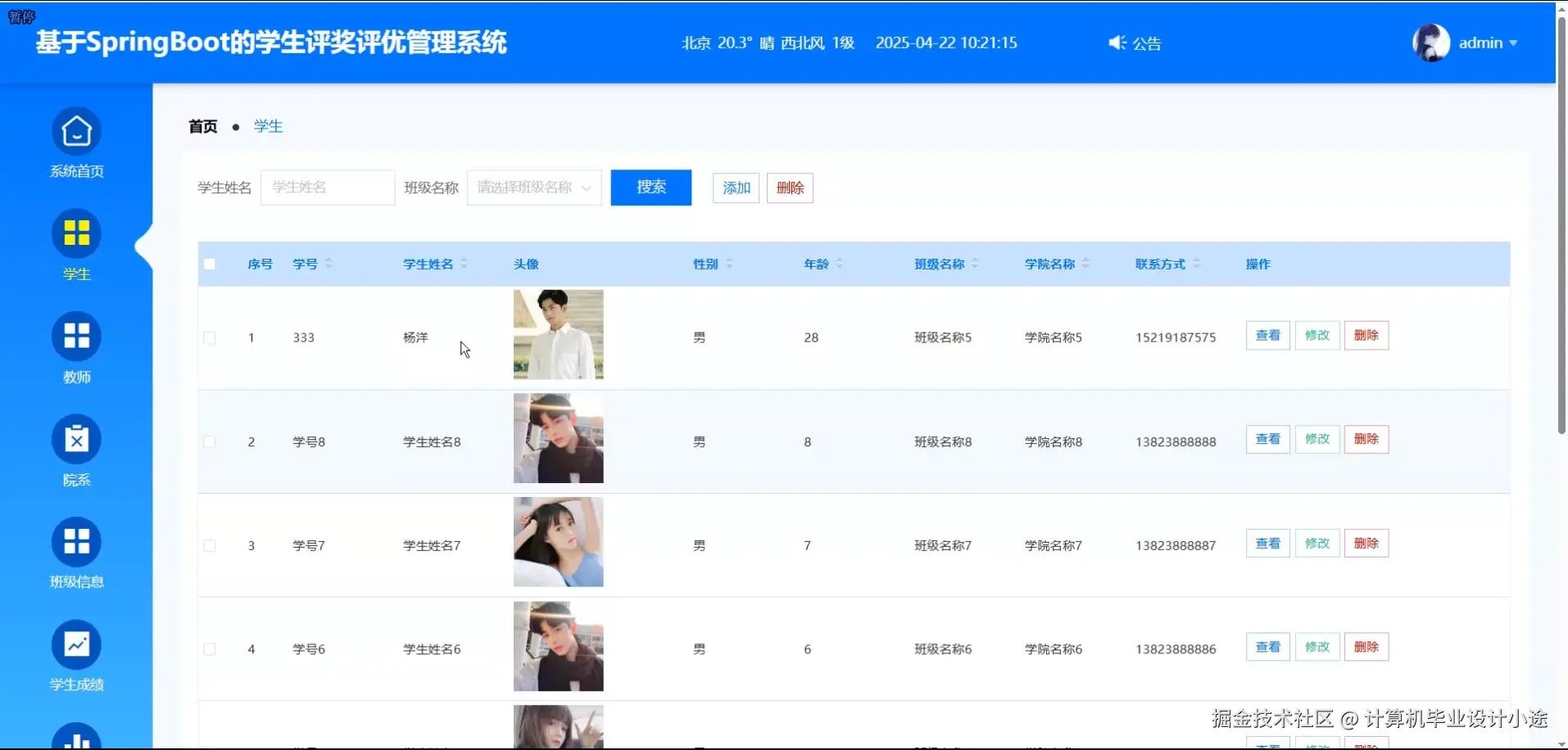Viewport: 1568px width, 750px height.
Task: Click phone number 13823888888
Action: 1176,441
